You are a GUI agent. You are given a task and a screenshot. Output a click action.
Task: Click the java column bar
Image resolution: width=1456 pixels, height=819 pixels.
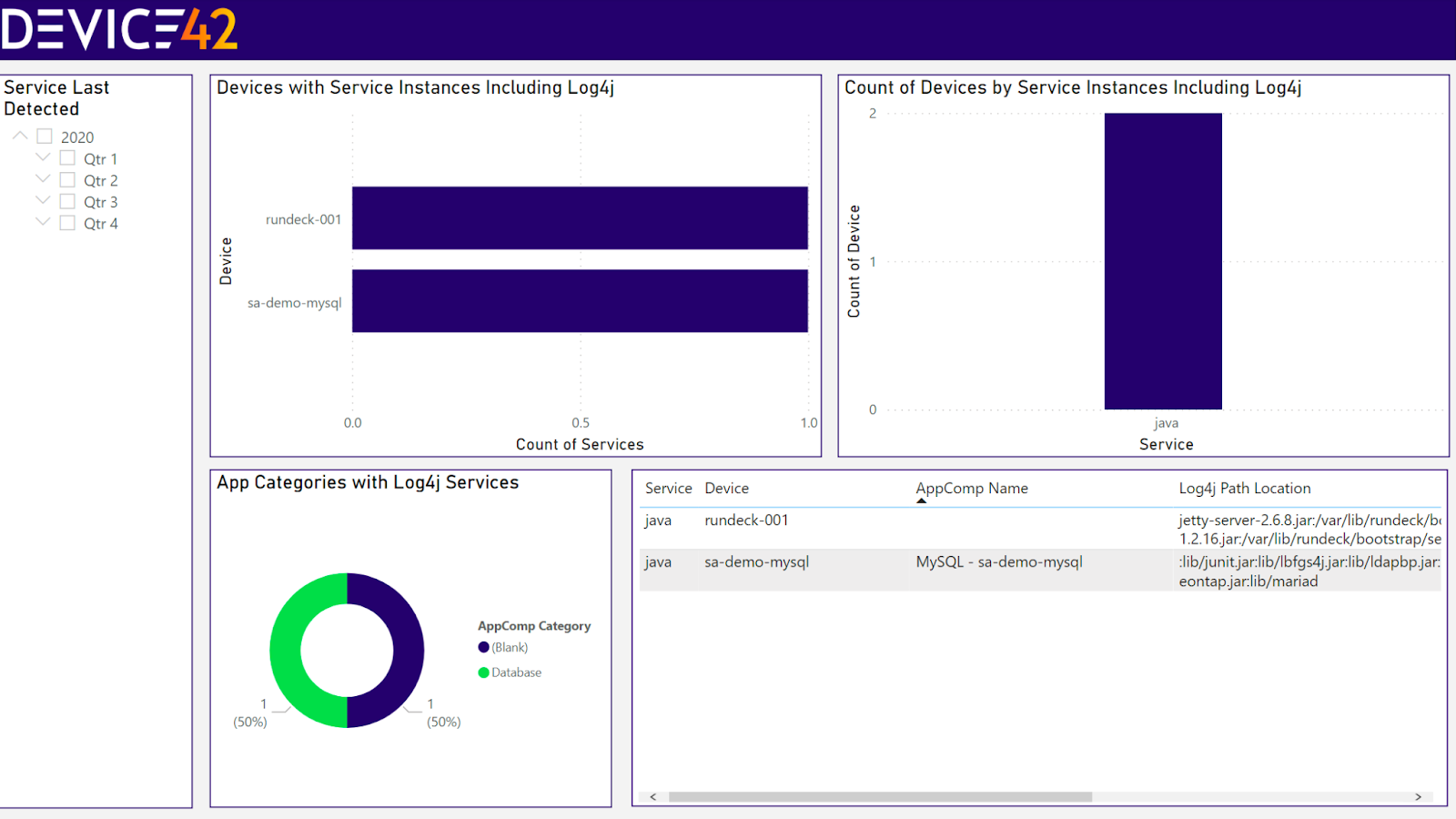pyautogui.click(x=1163, y=261)
